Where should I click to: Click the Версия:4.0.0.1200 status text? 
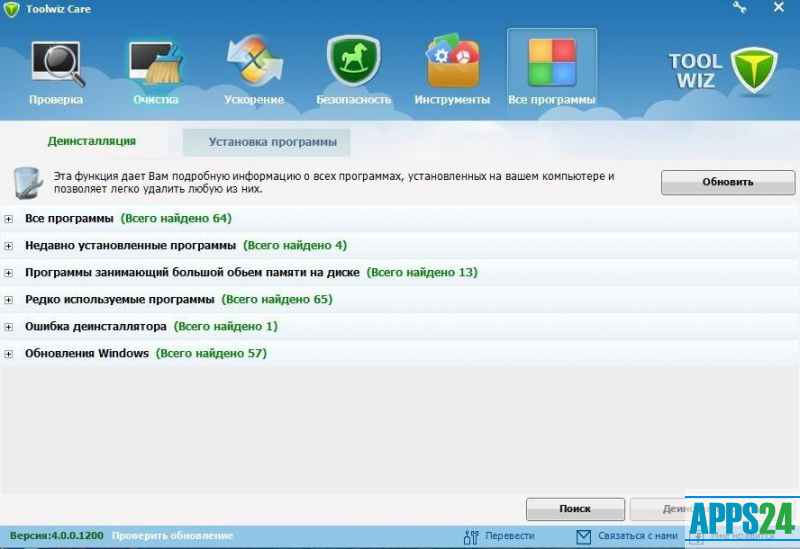click(x=57, y=536)
